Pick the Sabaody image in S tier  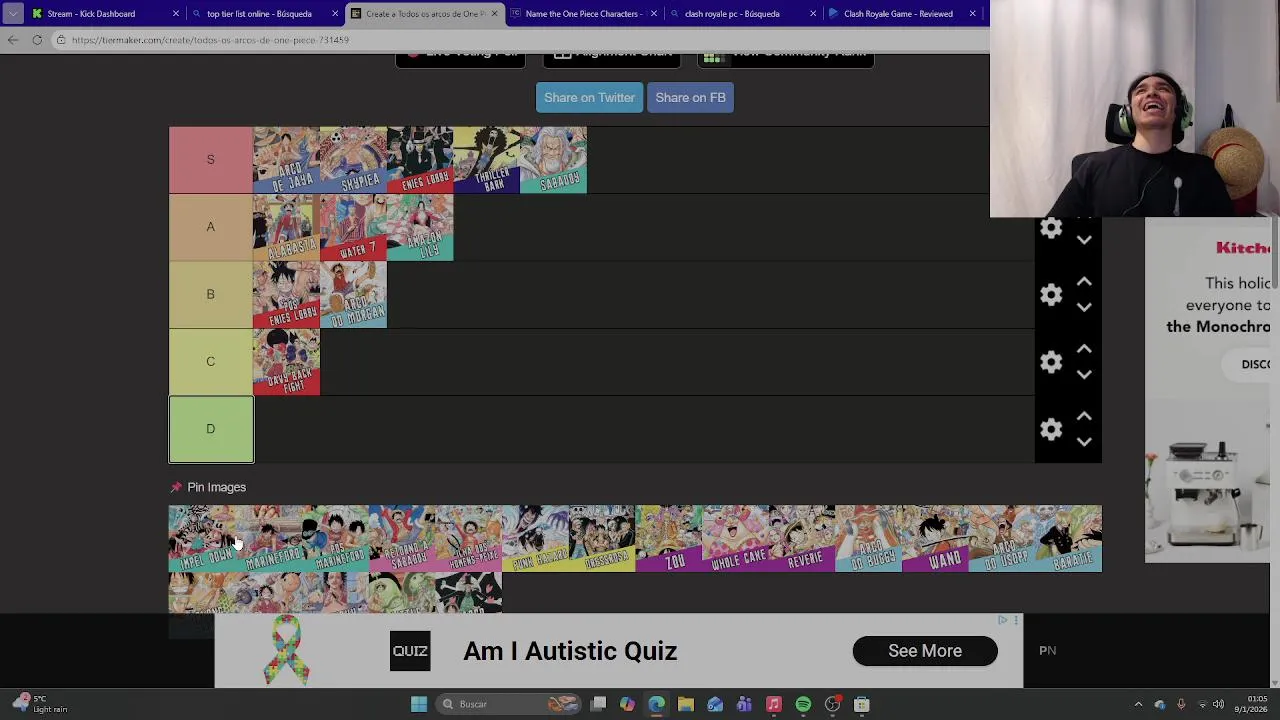tap(554, 160)
